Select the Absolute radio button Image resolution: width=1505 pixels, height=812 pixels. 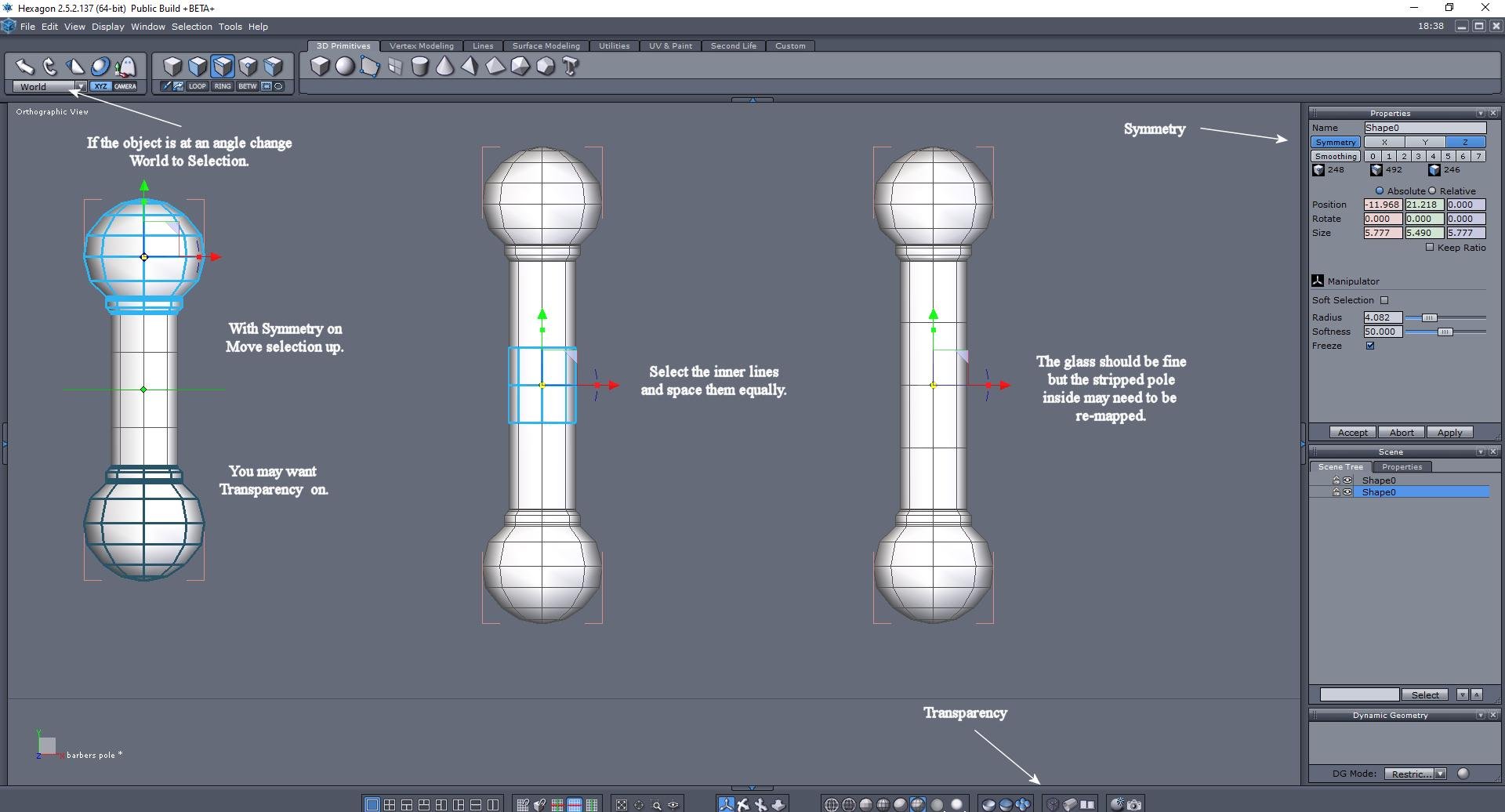1380,190
